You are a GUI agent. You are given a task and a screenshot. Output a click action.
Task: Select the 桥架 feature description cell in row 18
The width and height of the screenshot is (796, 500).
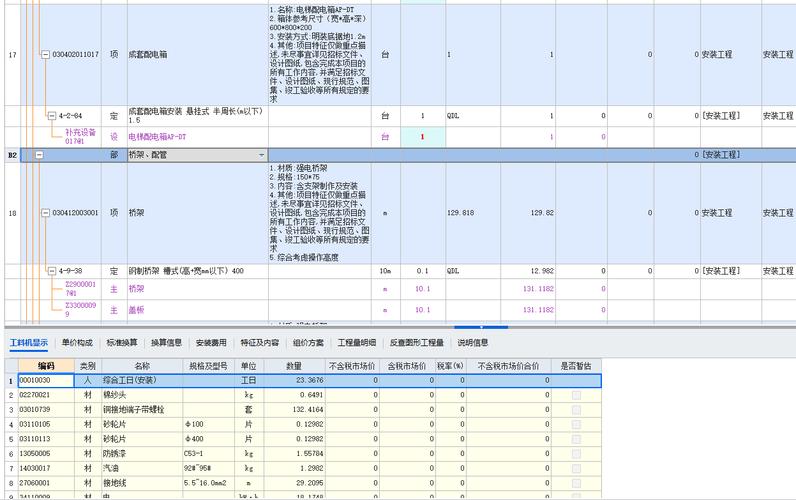(319, 213)
